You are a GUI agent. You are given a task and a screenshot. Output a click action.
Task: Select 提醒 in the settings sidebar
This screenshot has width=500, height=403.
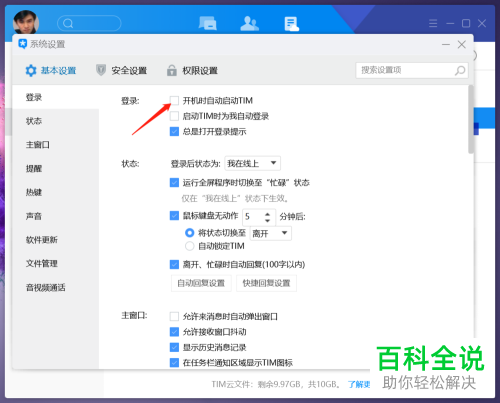tap(56, 169)
